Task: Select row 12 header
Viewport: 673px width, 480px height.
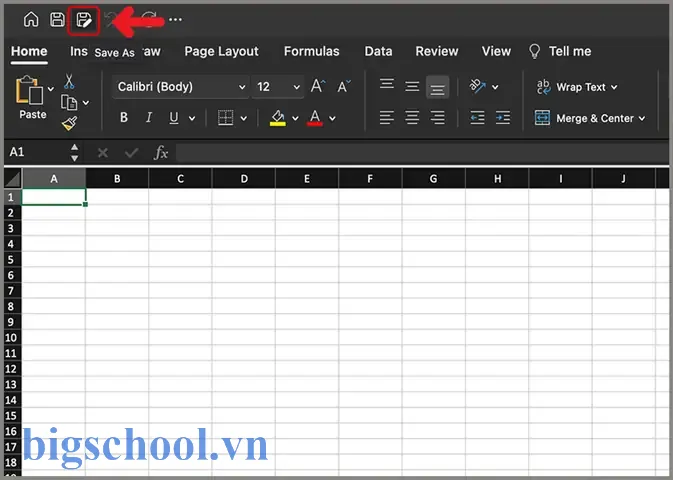Action: (12, 369)
